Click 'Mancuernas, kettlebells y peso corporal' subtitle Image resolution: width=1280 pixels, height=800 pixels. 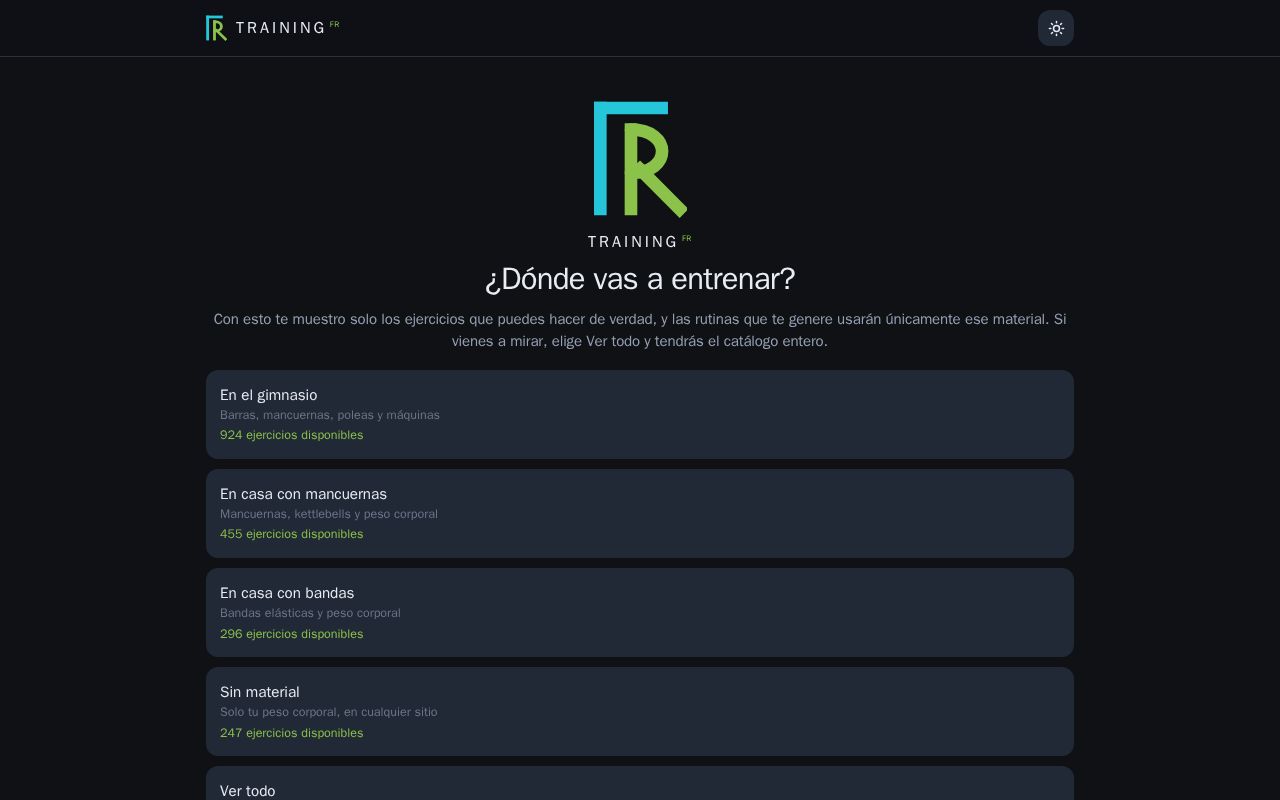pos(329,514)
